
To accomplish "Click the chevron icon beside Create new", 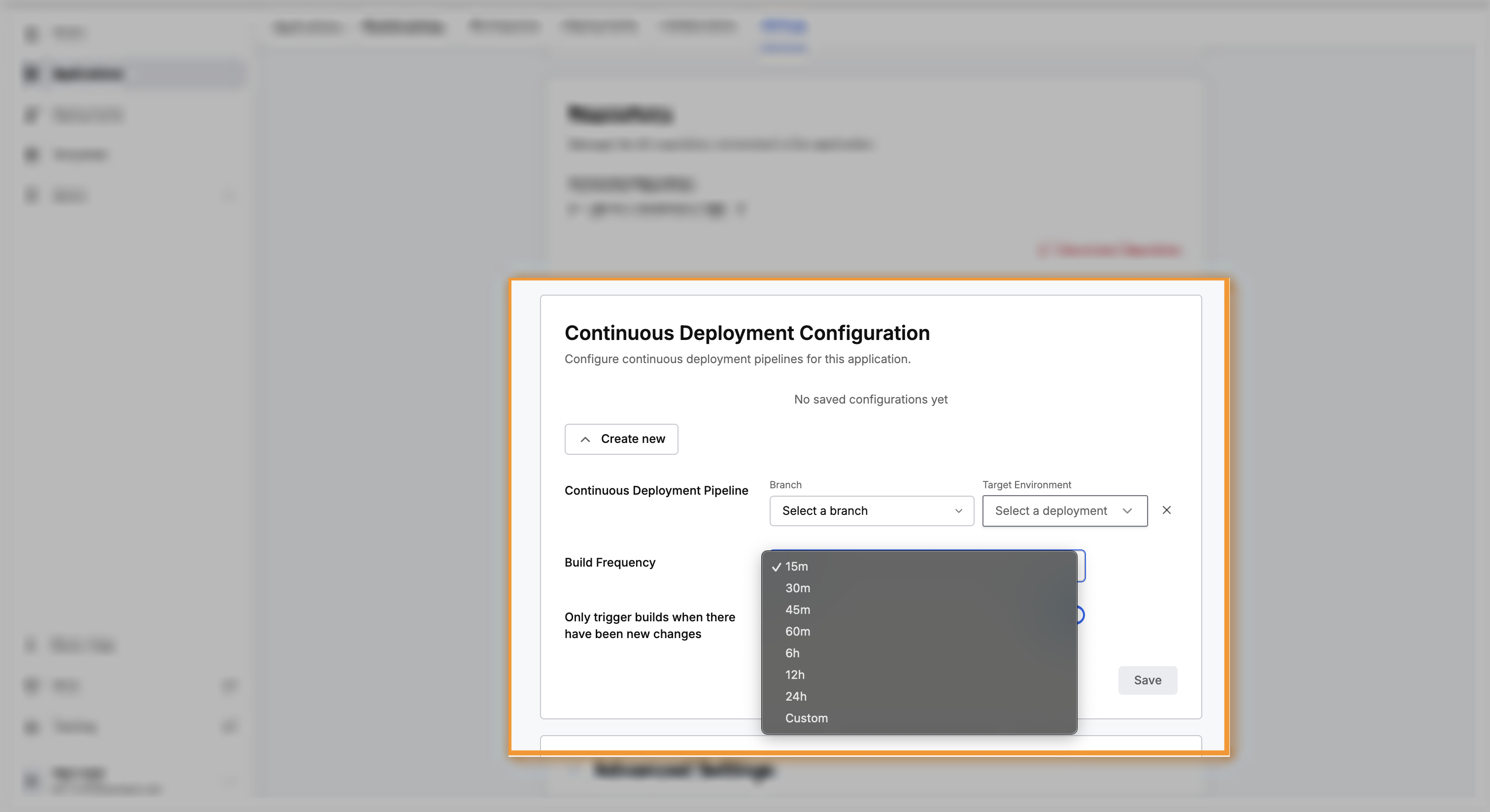I will pos(585,440).
